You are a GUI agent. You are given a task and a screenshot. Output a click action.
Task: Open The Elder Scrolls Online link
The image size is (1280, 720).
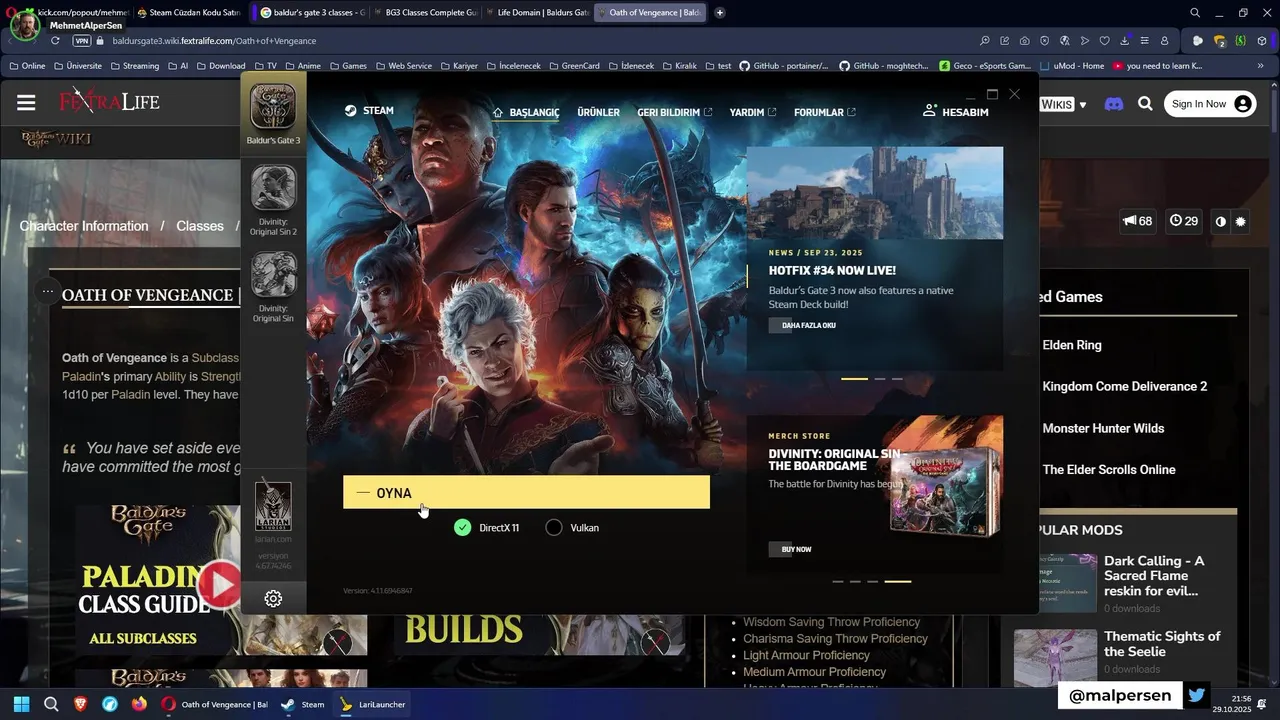coord(1109,469)
